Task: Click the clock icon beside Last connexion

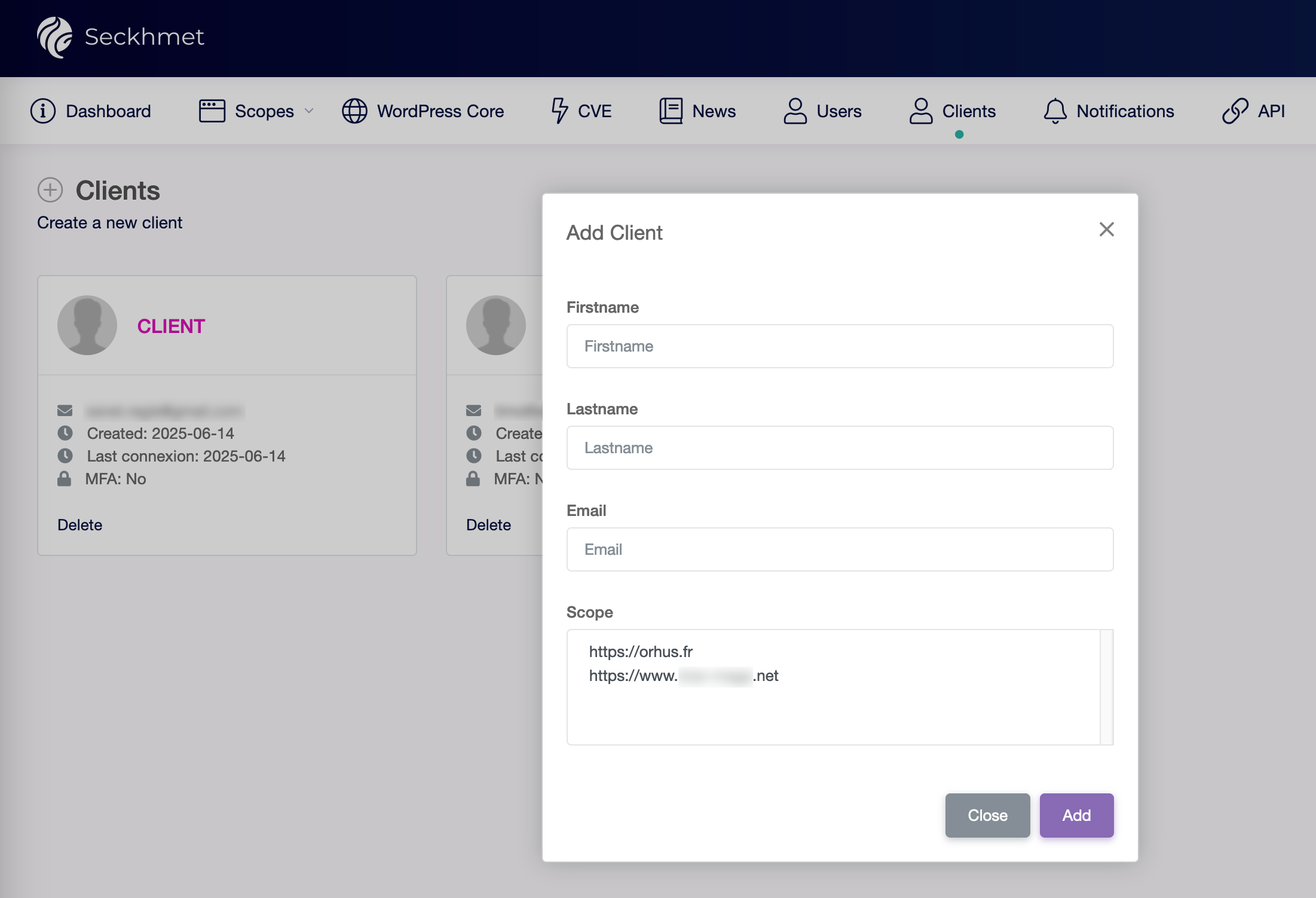Action: click(x=65, y=456)
